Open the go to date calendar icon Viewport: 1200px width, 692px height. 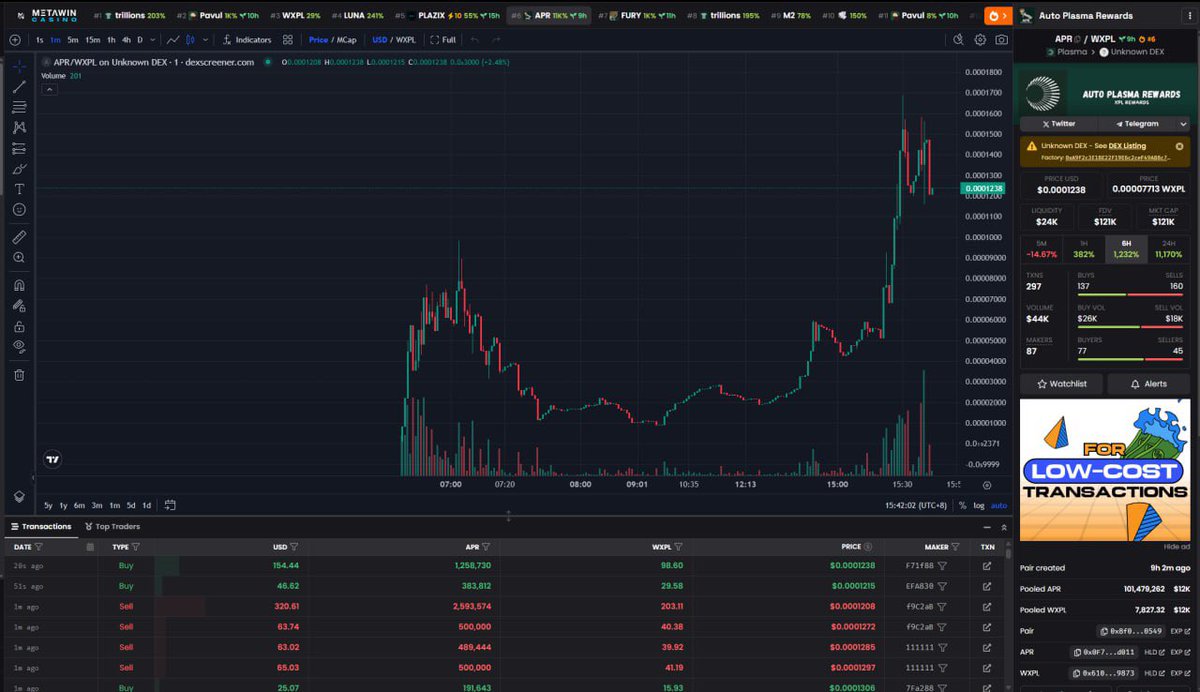tap(170, 505)
